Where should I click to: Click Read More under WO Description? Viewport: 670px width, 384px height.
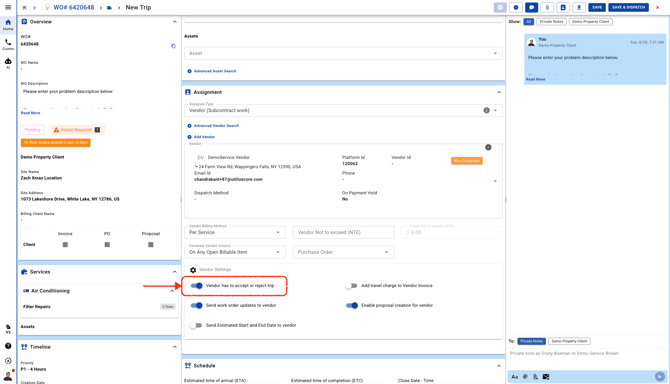(30, 113)
